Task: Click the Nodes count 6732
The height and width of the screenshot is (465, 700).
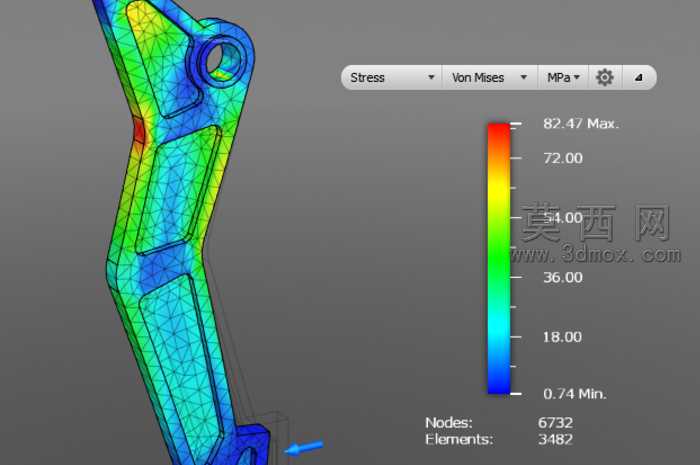Action: click(x=555, y=422)
